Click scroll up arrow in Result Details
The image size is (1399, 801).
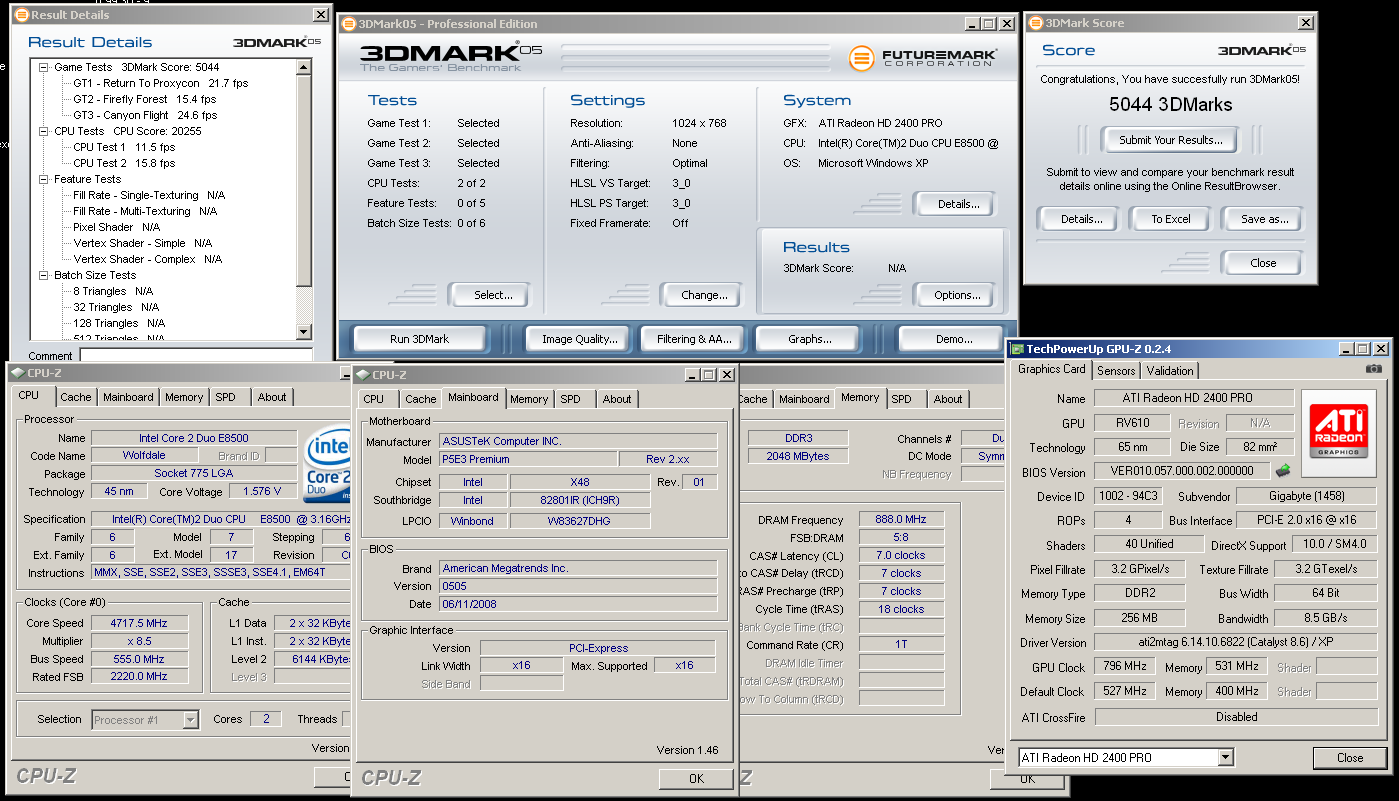[x=304, y=67]
